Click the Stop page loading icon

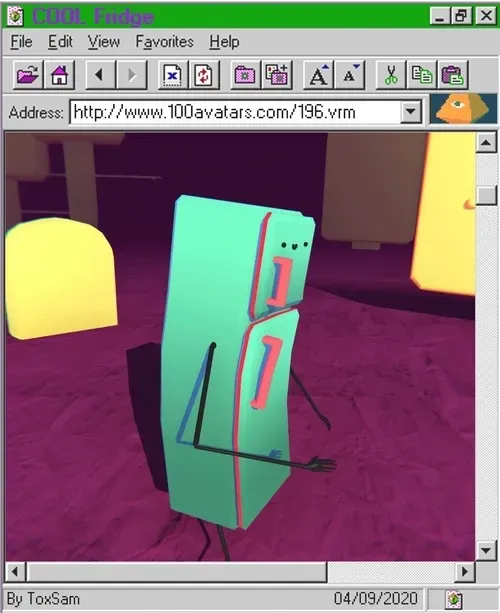click(173, 75)
